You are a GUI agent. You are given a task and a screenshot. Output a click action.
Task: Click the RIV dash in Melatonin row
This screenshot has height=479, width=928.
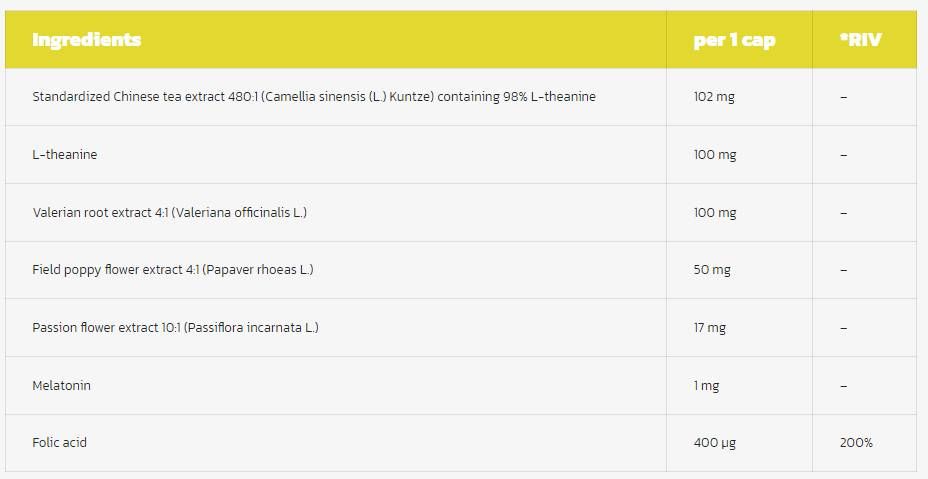point(844,385)
